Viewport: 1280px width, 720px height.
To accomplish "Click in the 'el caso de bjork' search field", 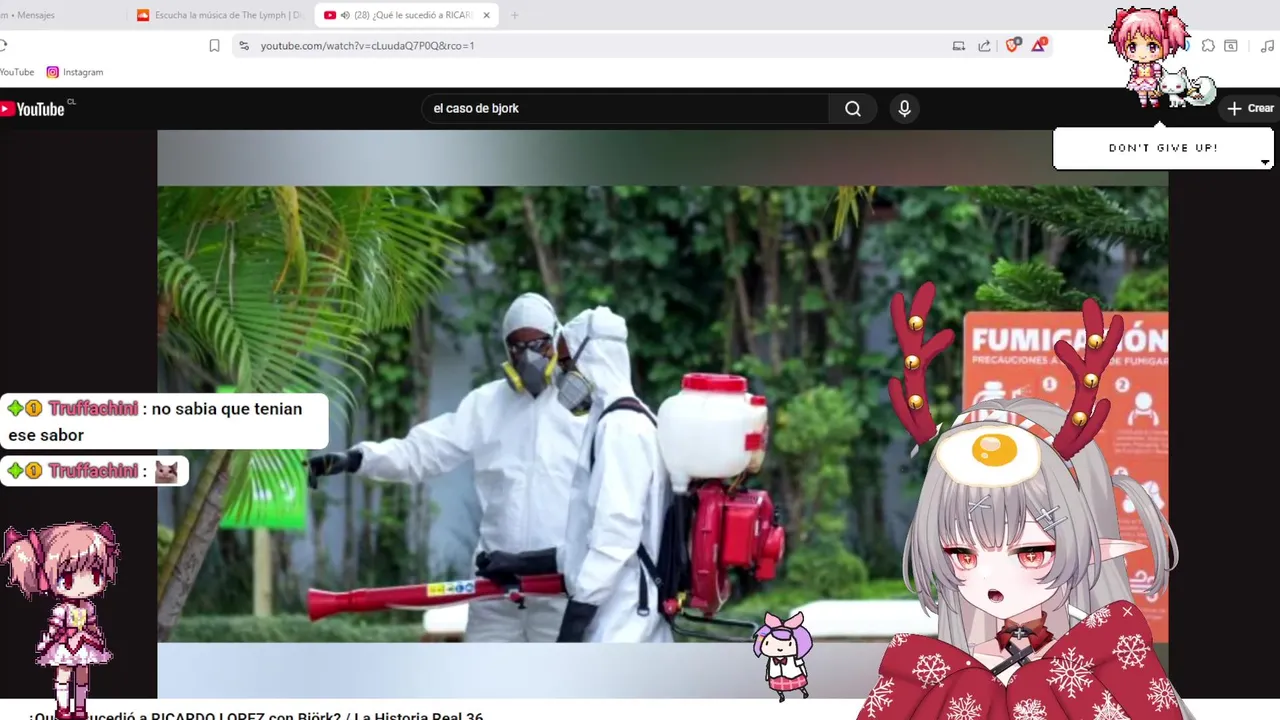I will coord(625,109).
